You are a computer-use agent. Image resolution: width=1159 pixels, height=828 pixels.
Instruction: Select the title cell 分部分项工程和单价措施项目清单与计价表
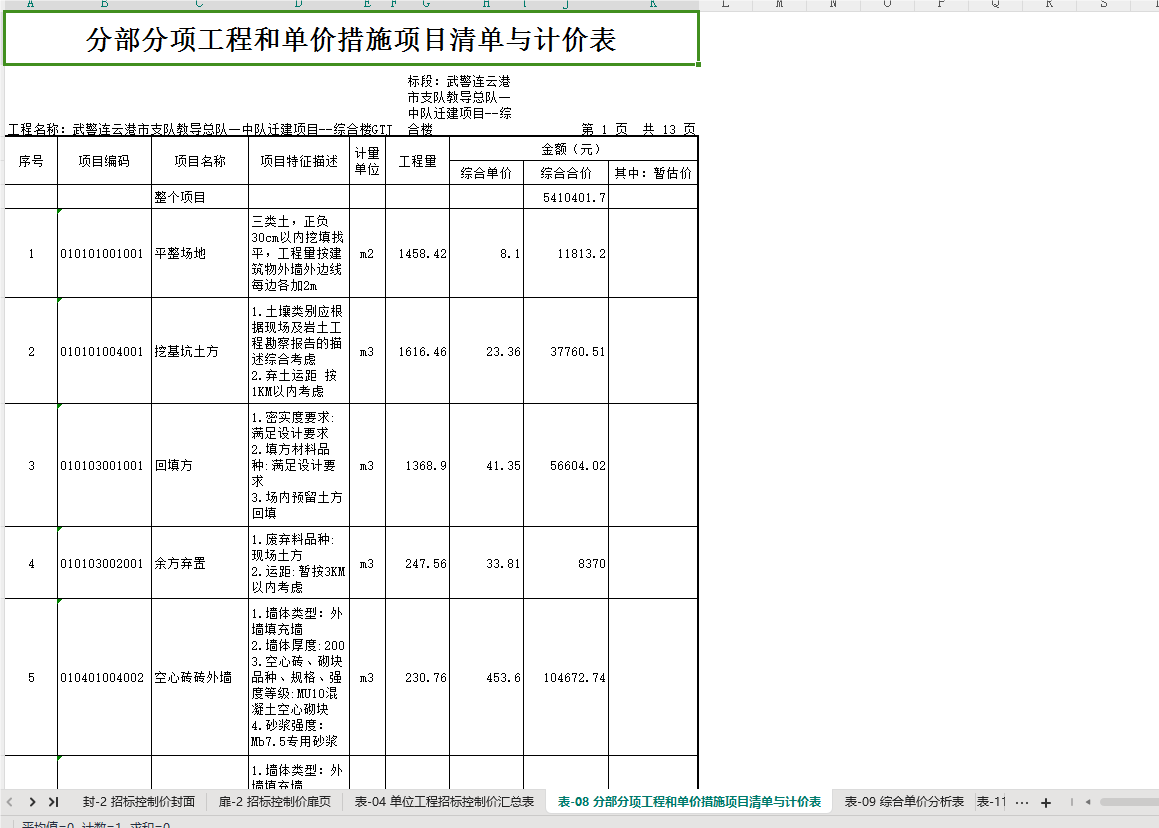351,38
